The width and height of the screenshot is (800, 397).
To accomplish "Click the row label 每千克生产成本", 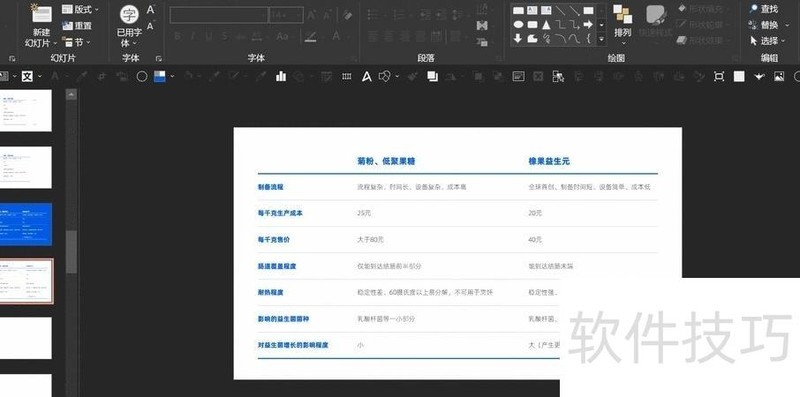I will click(280, 213).
